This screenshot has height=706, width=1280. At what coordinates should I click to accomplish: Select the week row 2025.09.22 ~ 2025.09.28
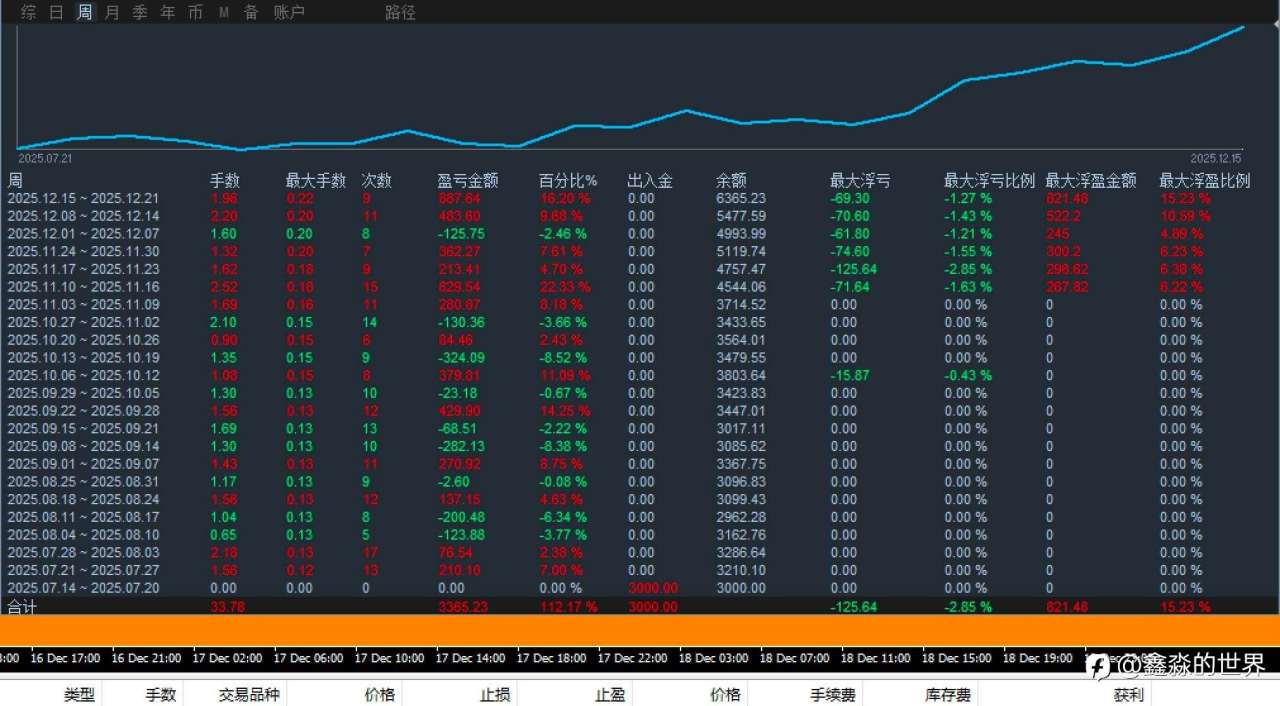point(640,411)
